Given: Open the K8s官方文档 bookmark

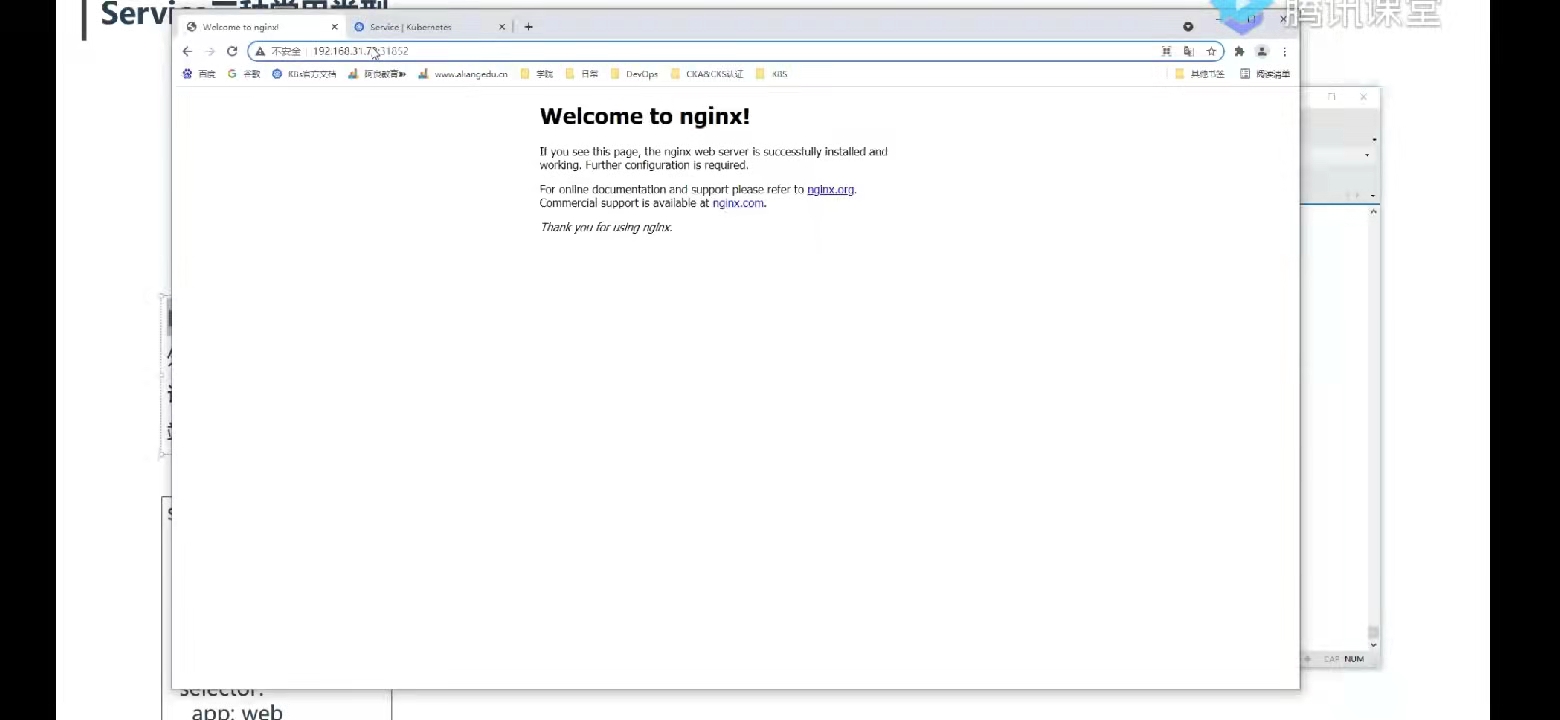Looking at the screenshot, I should coord(304,74).
